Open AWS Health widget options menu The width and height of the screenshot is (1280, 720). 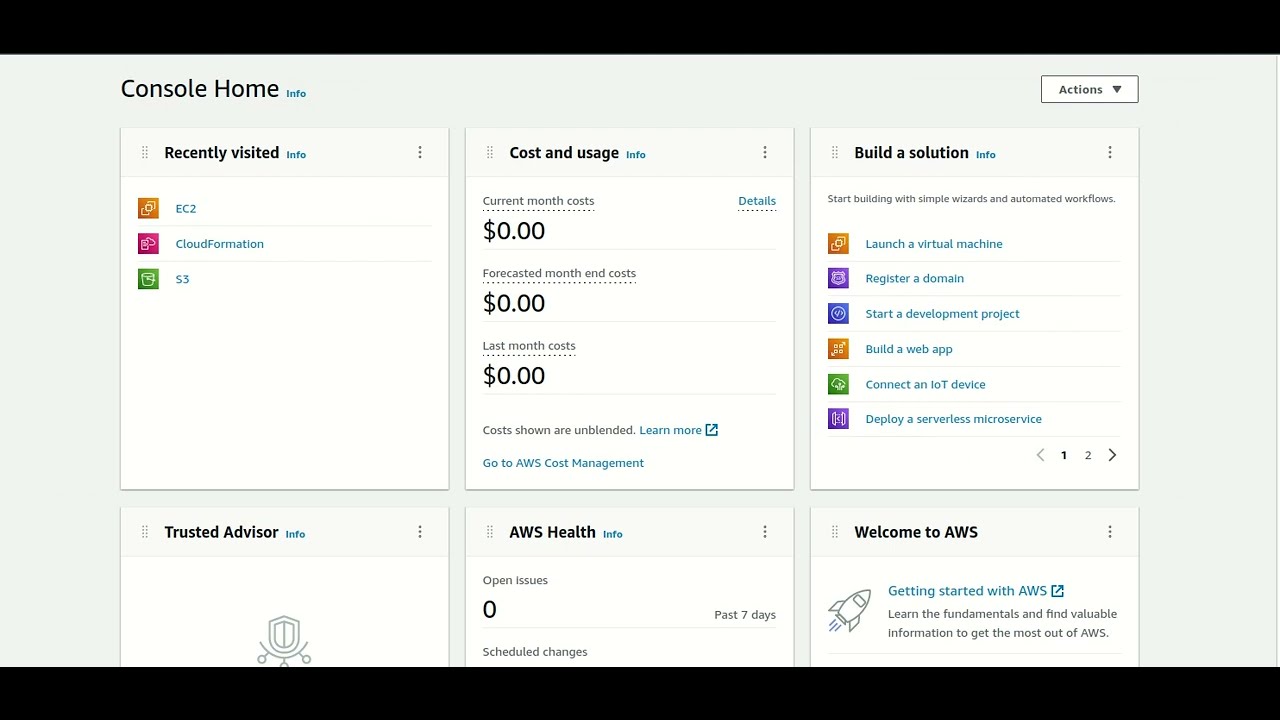coord(765,532)
